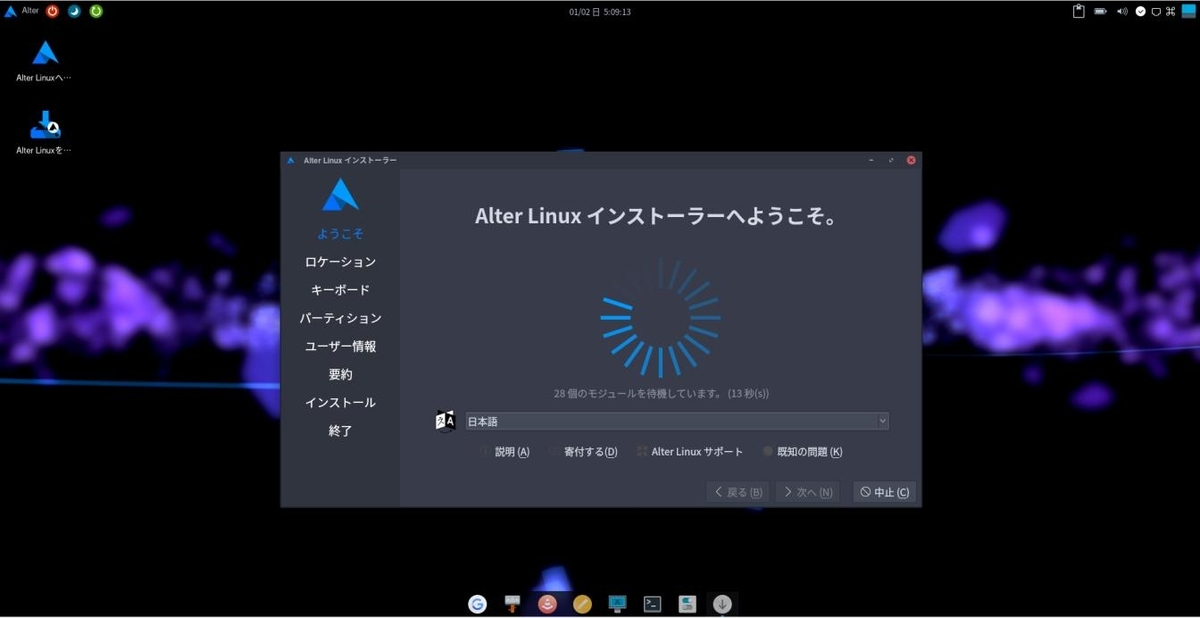
Task: Open the 日本語 language dropdown
Action: pos(677,421)
